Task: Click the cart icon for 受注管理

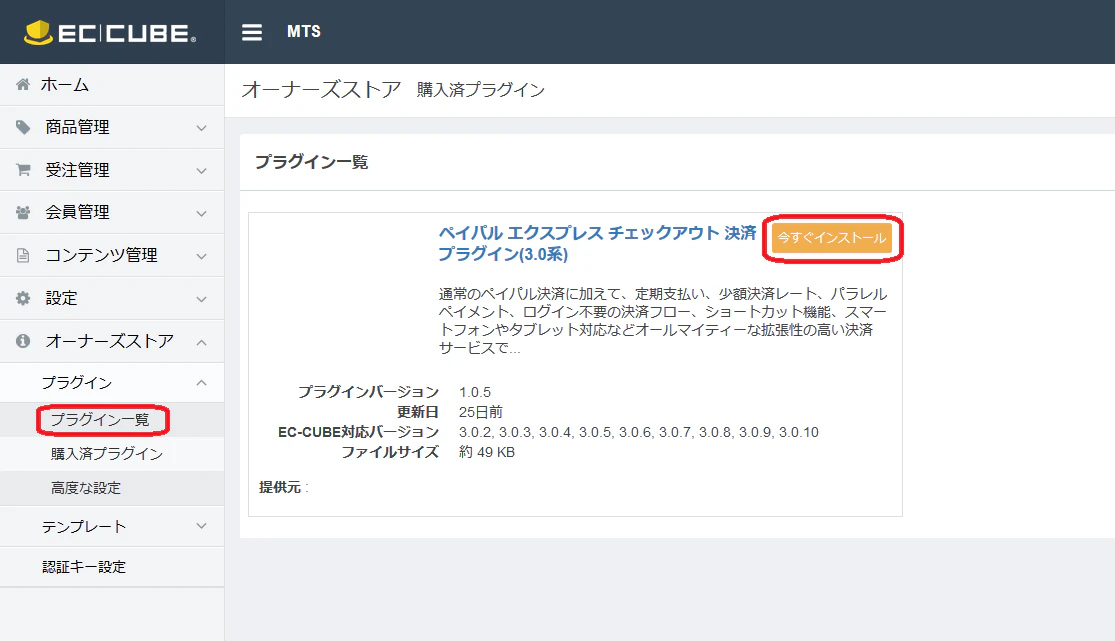Action: 23,170
